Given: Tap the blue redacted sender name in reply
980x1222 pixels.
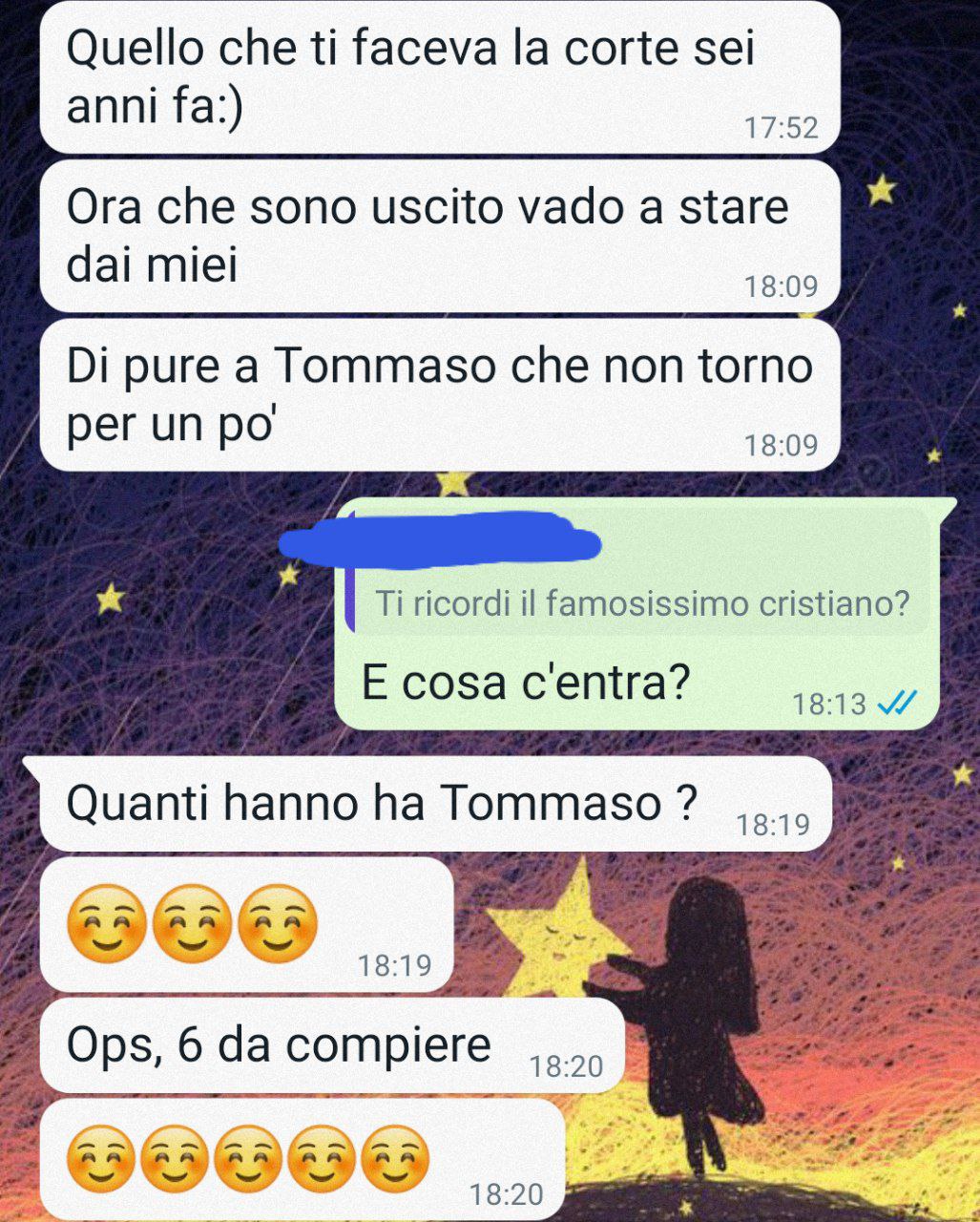Looking at the screenshot, I should [441, 537].
